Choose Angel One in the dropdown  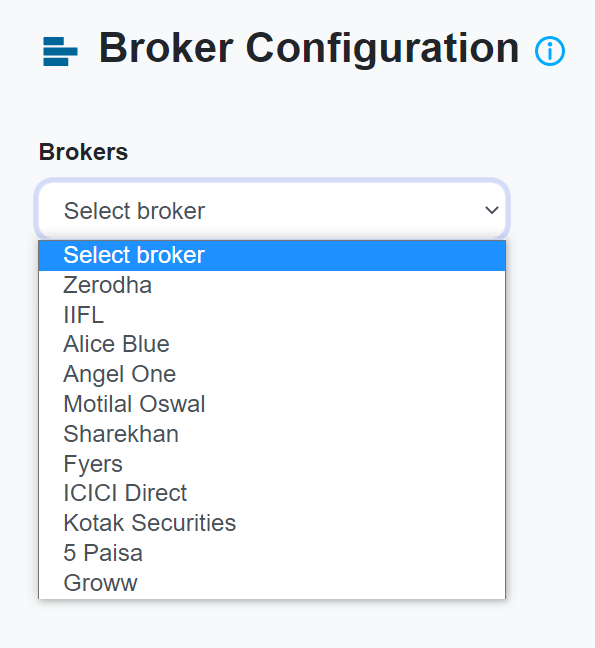[x=272, y=374]
